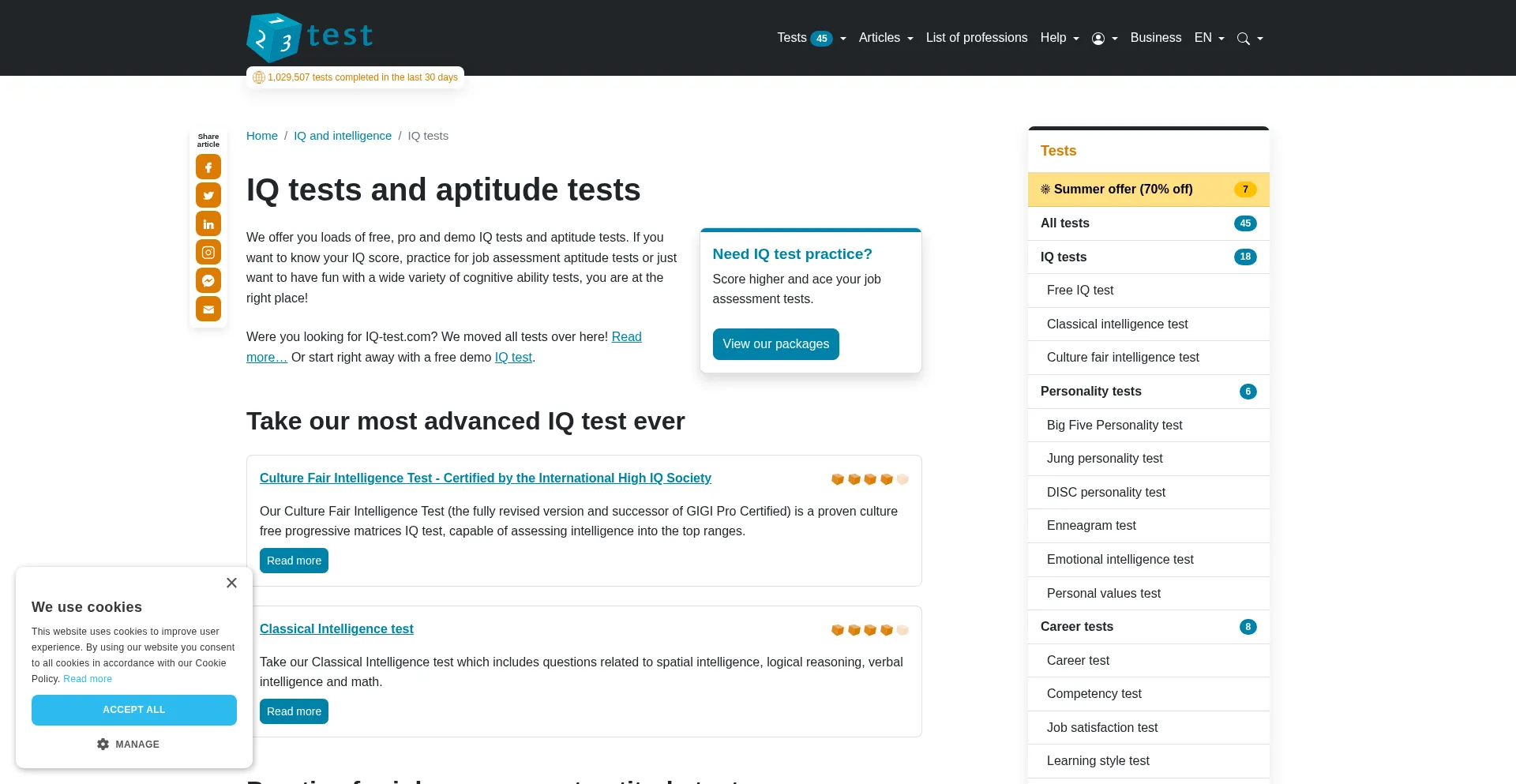This screenshot has height=784, width=1516.
Task: Open Learning style test
Action: pos(1149,761)
